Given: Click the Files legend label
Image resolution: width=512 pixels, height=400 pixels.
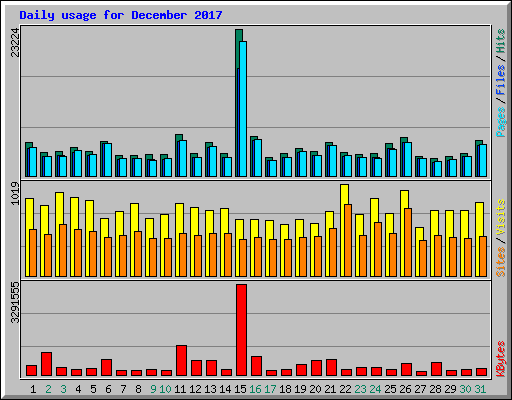Looking at the screenshot, I should pyautogui.click(x=500, y=80).
